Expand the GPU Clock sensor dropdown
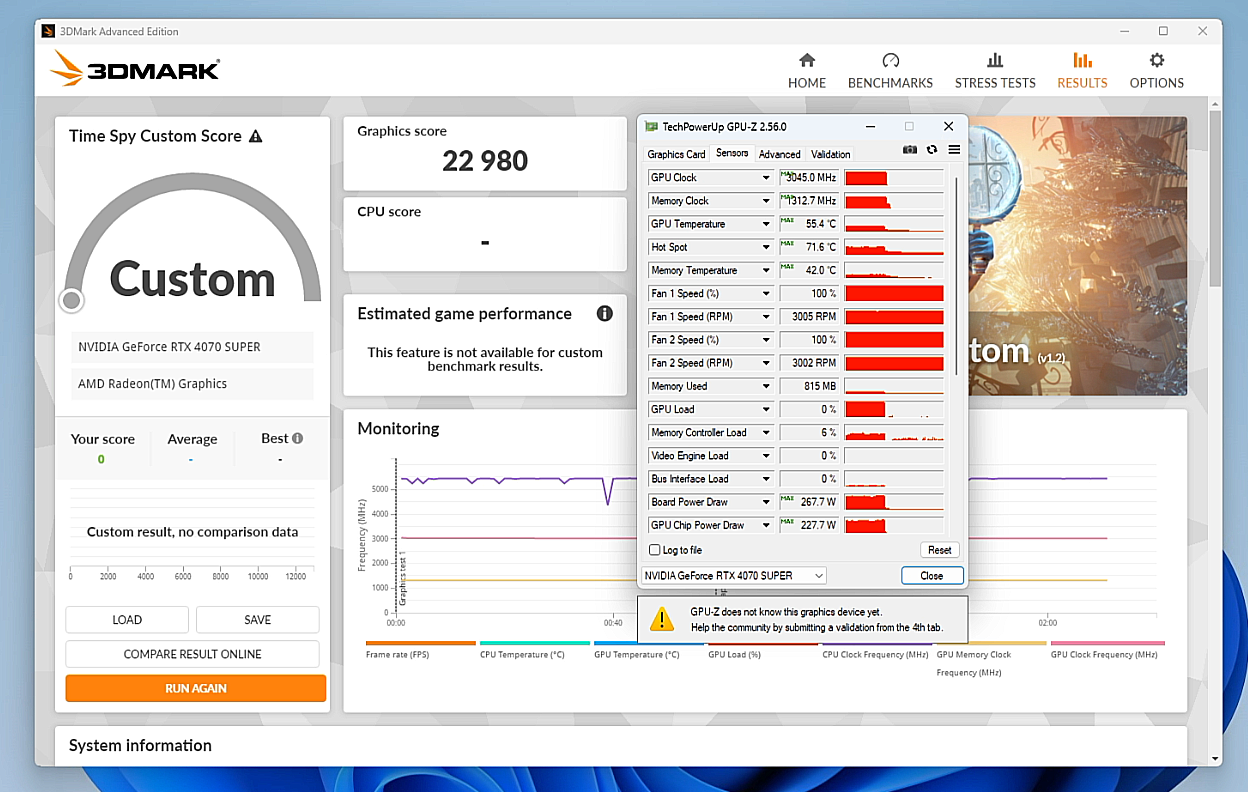Viewport: 1248px width, 792px height. pyautogui.click(x=766, y=178)
